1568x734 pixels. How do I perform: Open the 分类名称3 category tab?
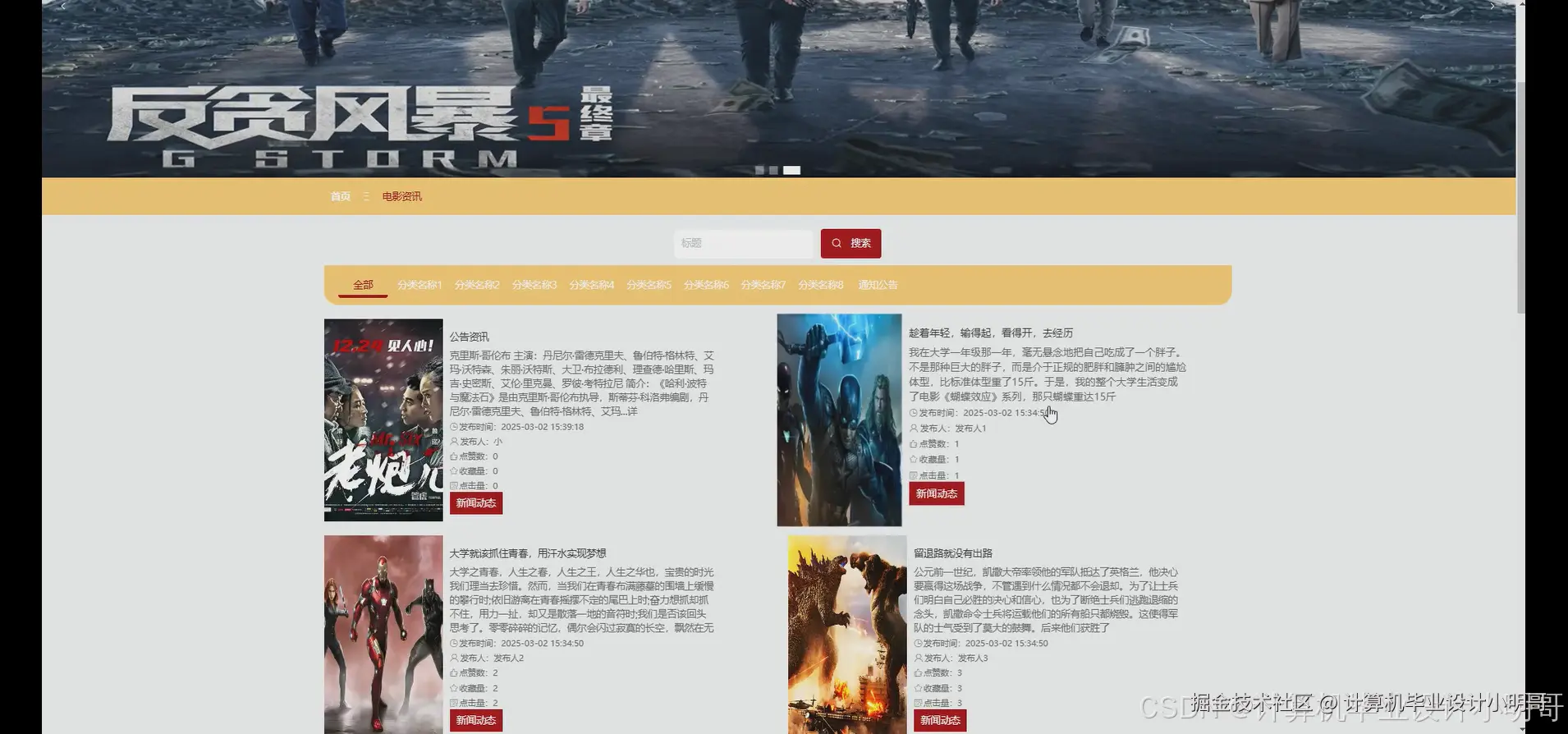[534, 285]
